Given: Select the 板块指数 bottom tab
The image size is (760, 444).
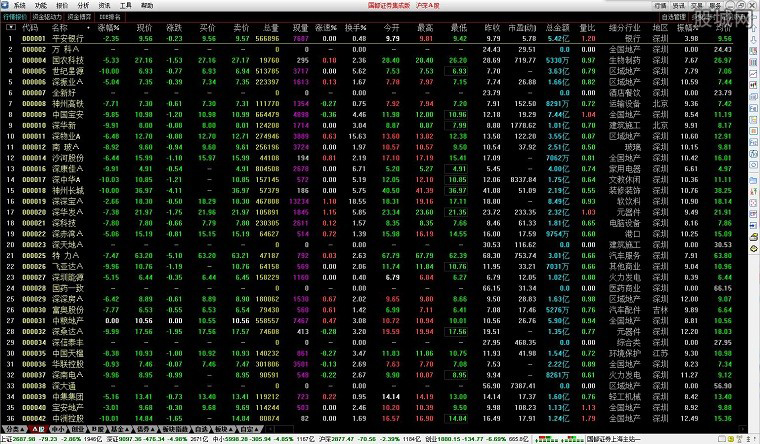Looking at the screenshot, I should tap(175, 429).
